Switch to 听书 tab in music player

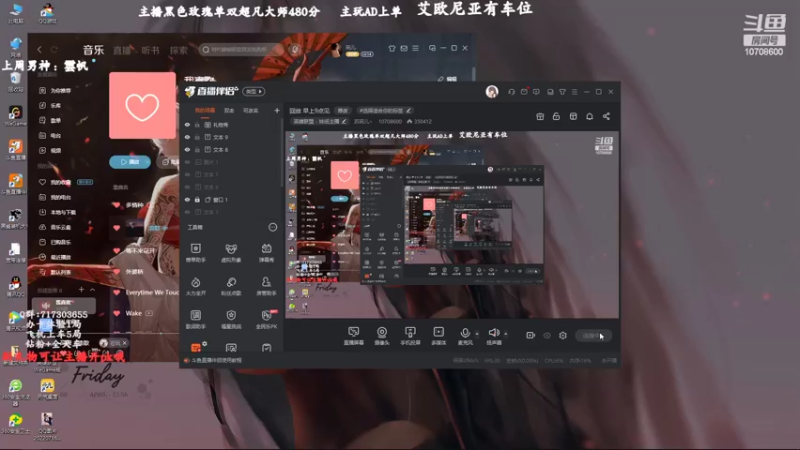coord(151,50)
